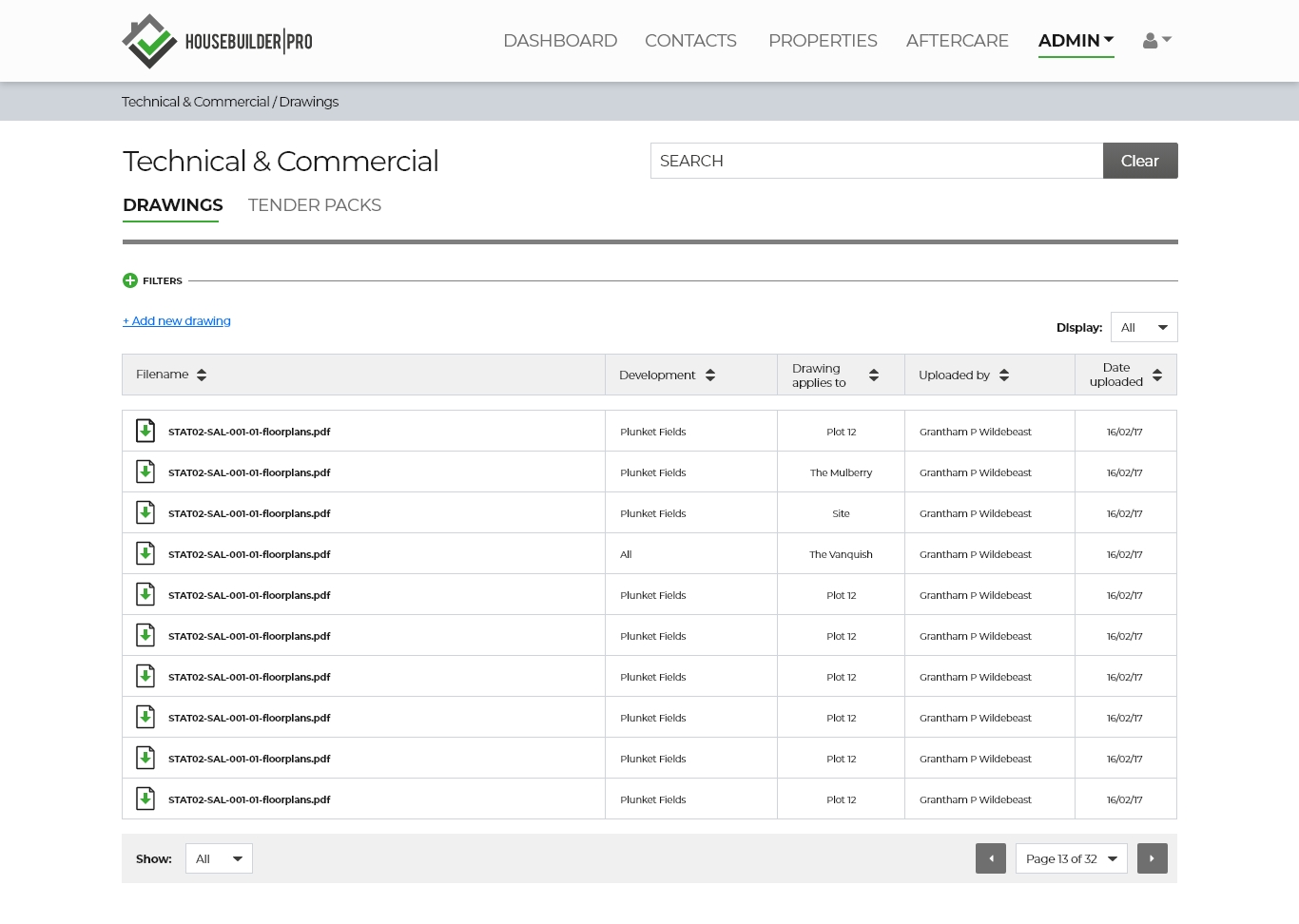Image resolution: width=1299 pixels, height=924 pixels.
Task: Open the Page 13 of 32 selector
Action: coord(1071,858)
